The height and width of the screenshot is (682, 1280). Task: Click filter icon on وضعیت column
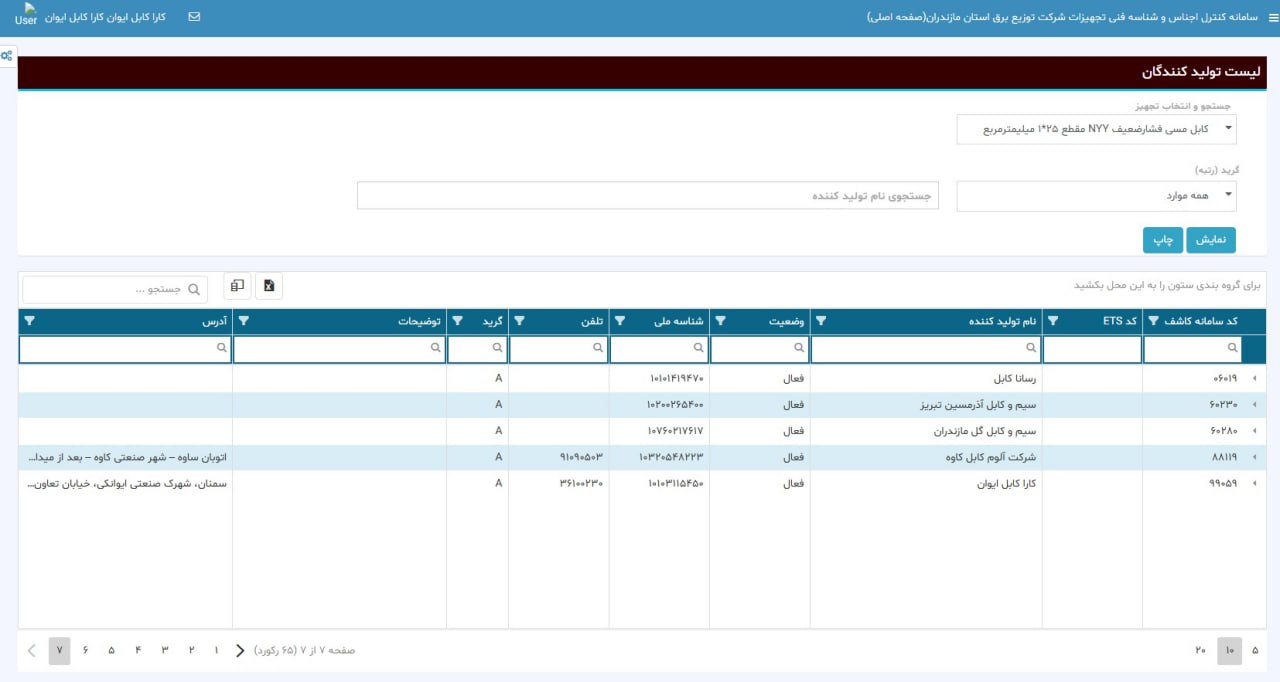pos(721,321)
